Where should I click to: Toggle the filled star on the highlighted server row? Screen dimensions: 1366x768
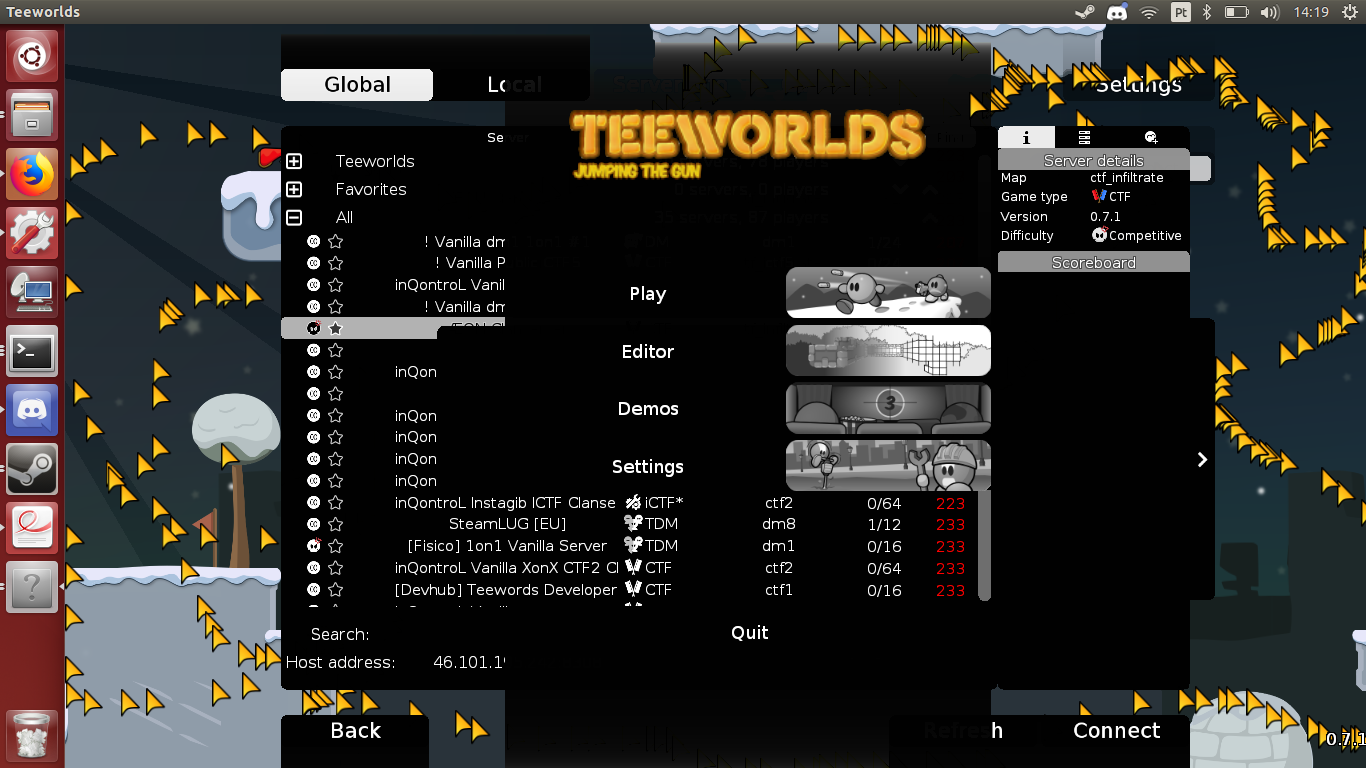336,328
